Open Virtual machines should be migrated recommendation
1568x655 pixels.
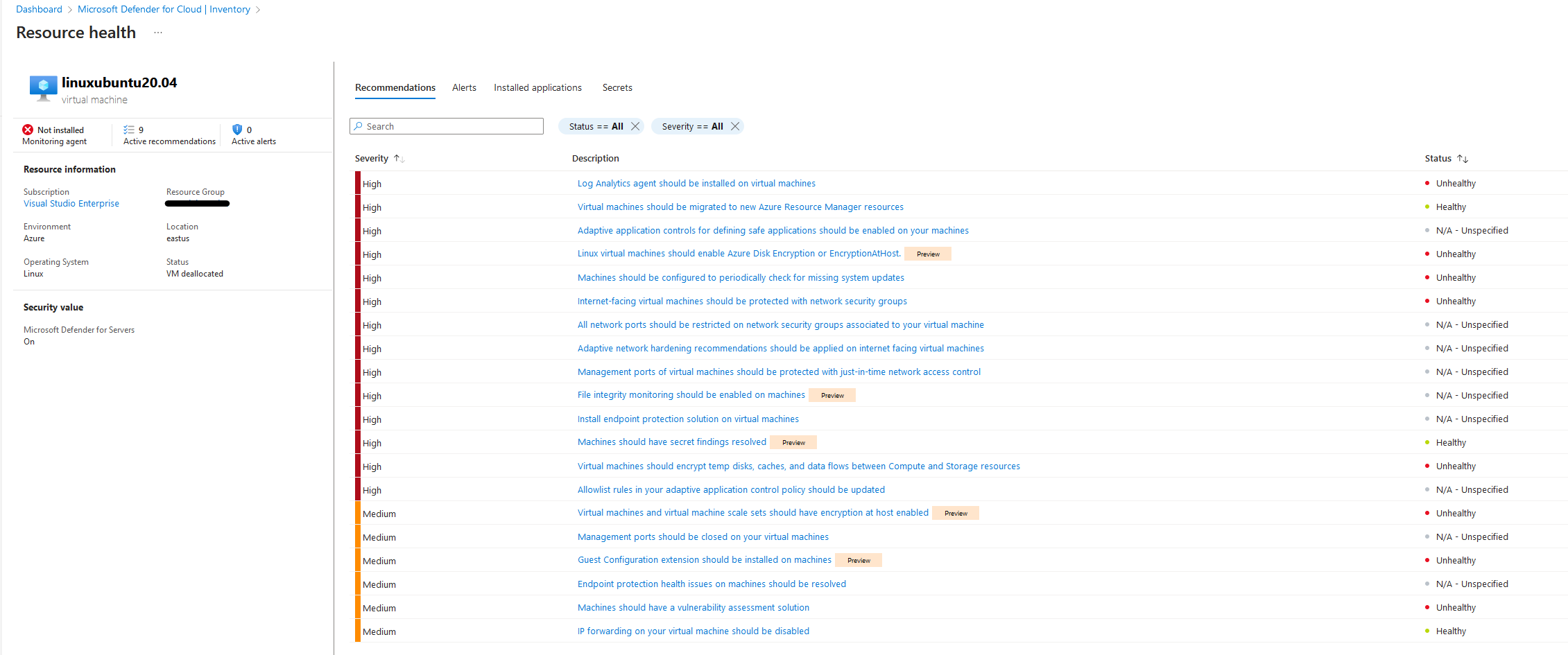tap(741, 207)
